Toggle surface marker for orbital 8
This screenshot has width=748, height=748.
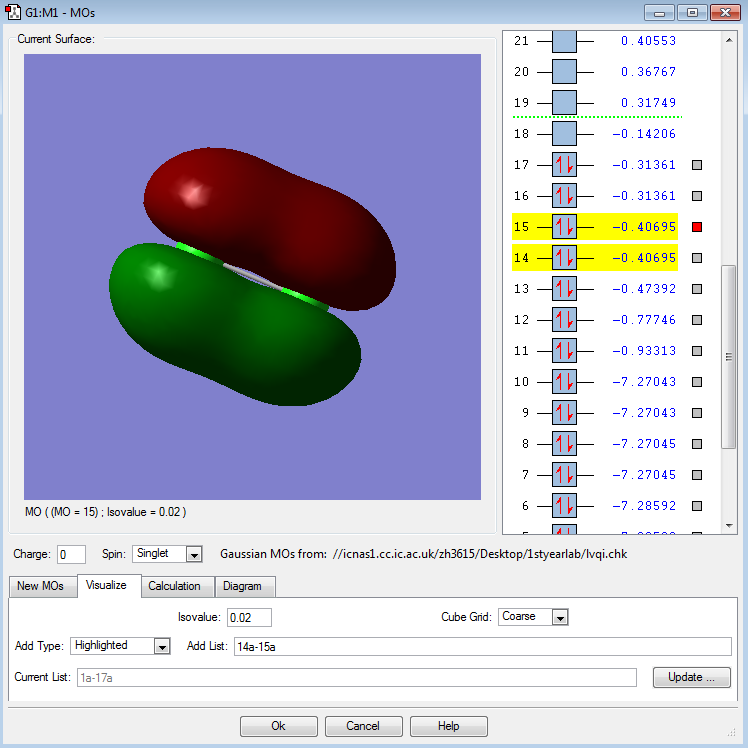(x=697, y=444)
